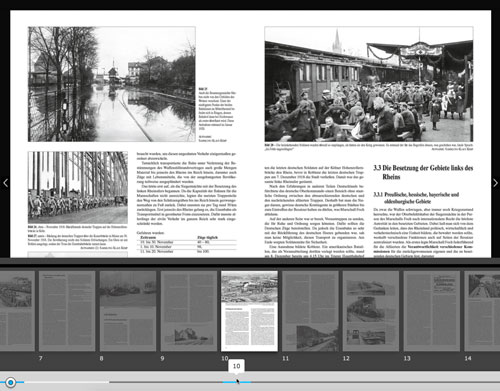Open page 8 thumbnail with ship photo
The image size is (500, 391).
pyautogui.click(x=128, y=311)
